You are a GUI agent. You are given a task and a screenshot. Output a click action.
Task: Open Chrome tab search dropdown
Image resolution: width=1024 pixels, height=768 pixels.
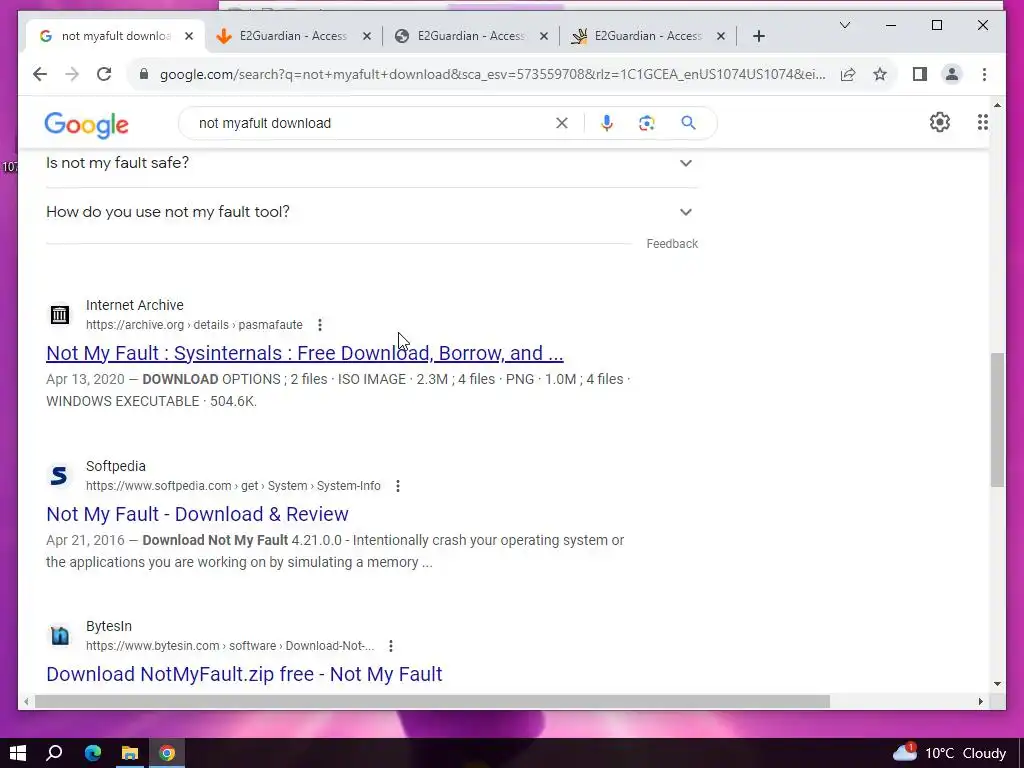click(844, 25)
